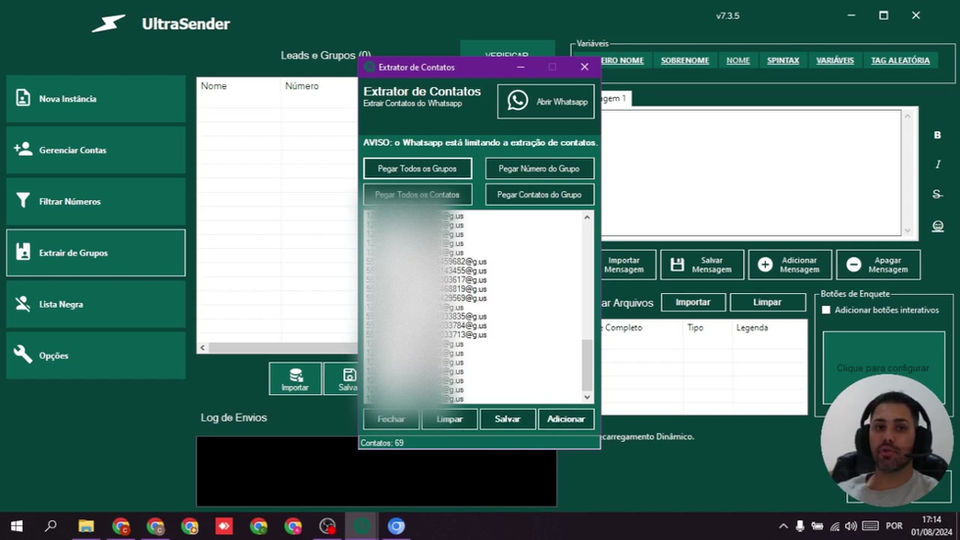Open the VARIÁVEIS link

835,61
